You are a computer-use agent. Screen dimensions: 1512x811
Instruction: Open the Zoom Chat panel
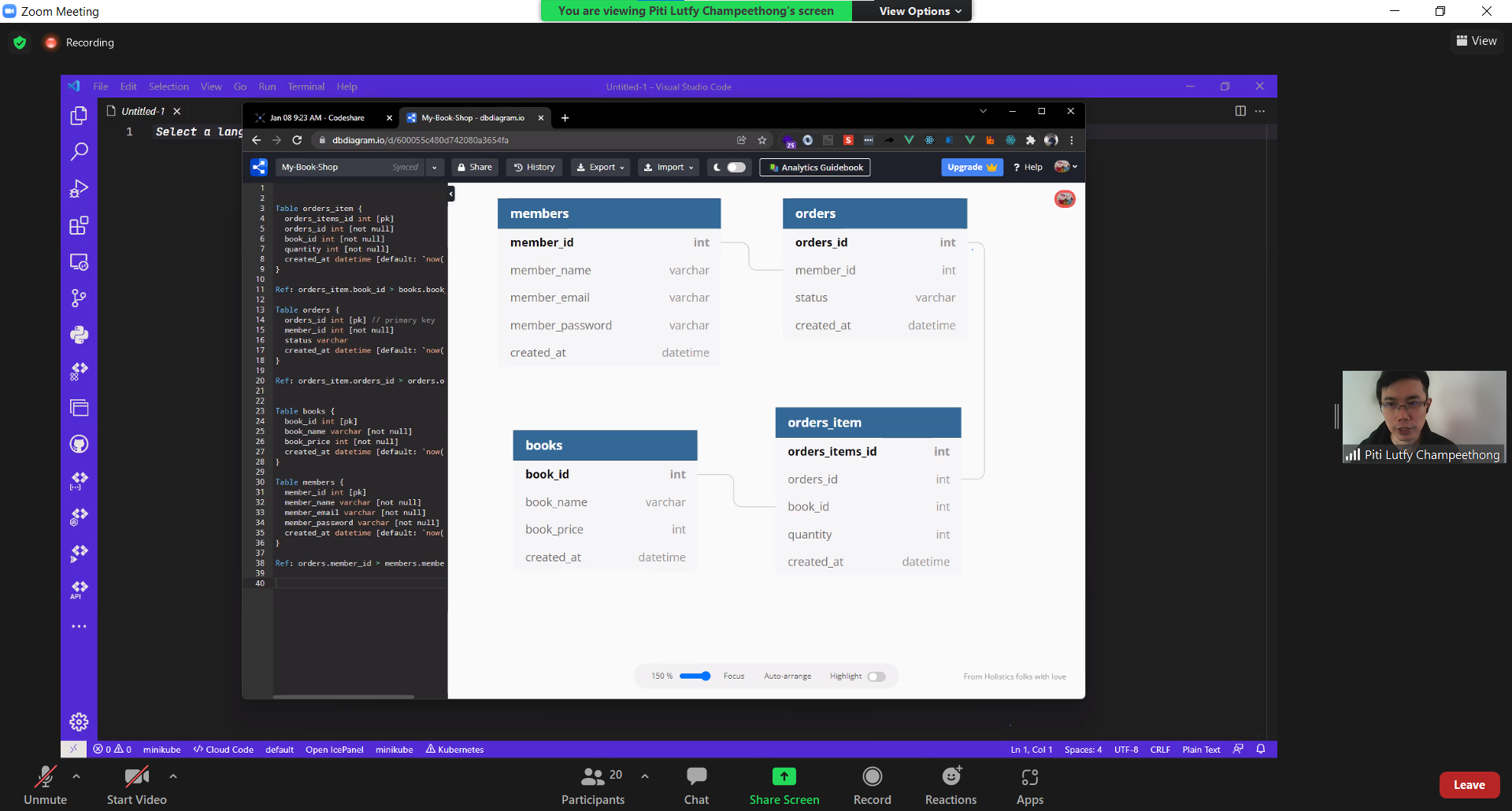[696, 786]
